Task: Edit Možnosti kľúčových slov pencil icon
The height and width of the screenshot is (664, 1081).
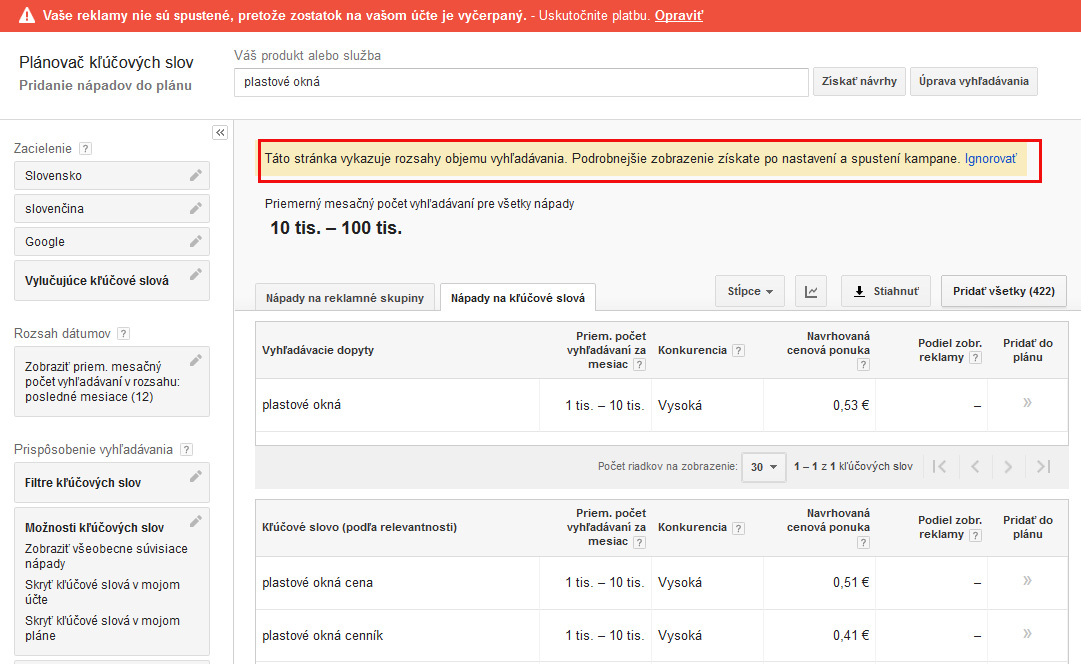Action: tap(196, 521)
